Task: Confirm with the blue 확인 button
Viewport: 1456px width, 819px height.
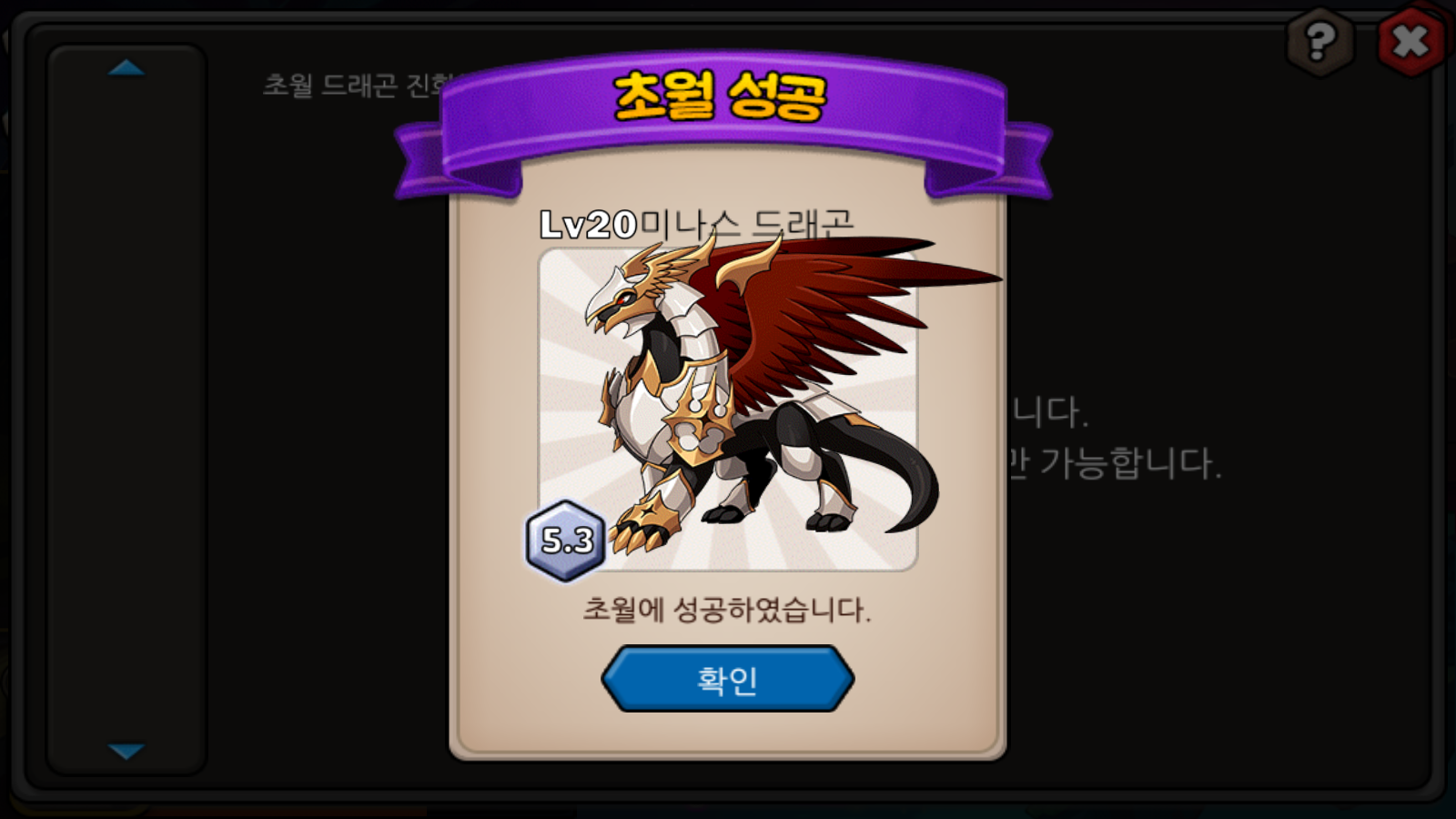Action: tap(727, 679)
